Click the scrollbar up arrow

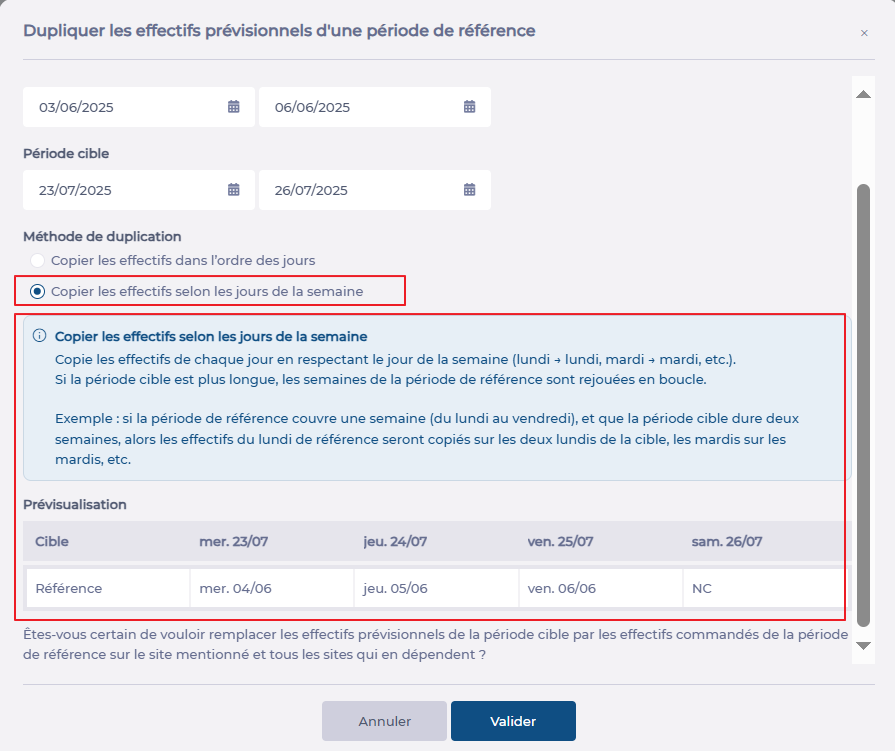[863, 94]
